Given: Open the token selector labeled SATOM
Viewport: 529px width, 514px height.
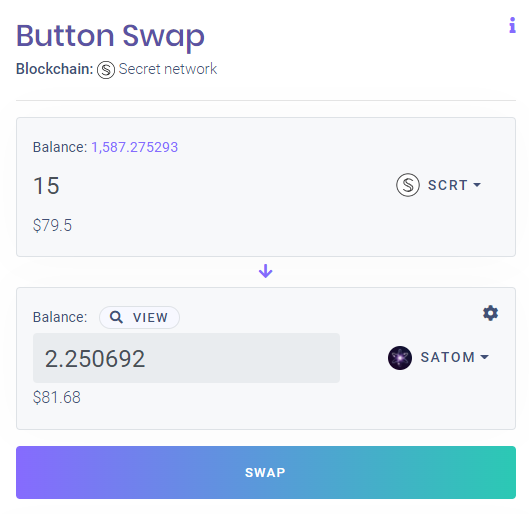Looking at the screenshot, I should [x=439, y=358].
